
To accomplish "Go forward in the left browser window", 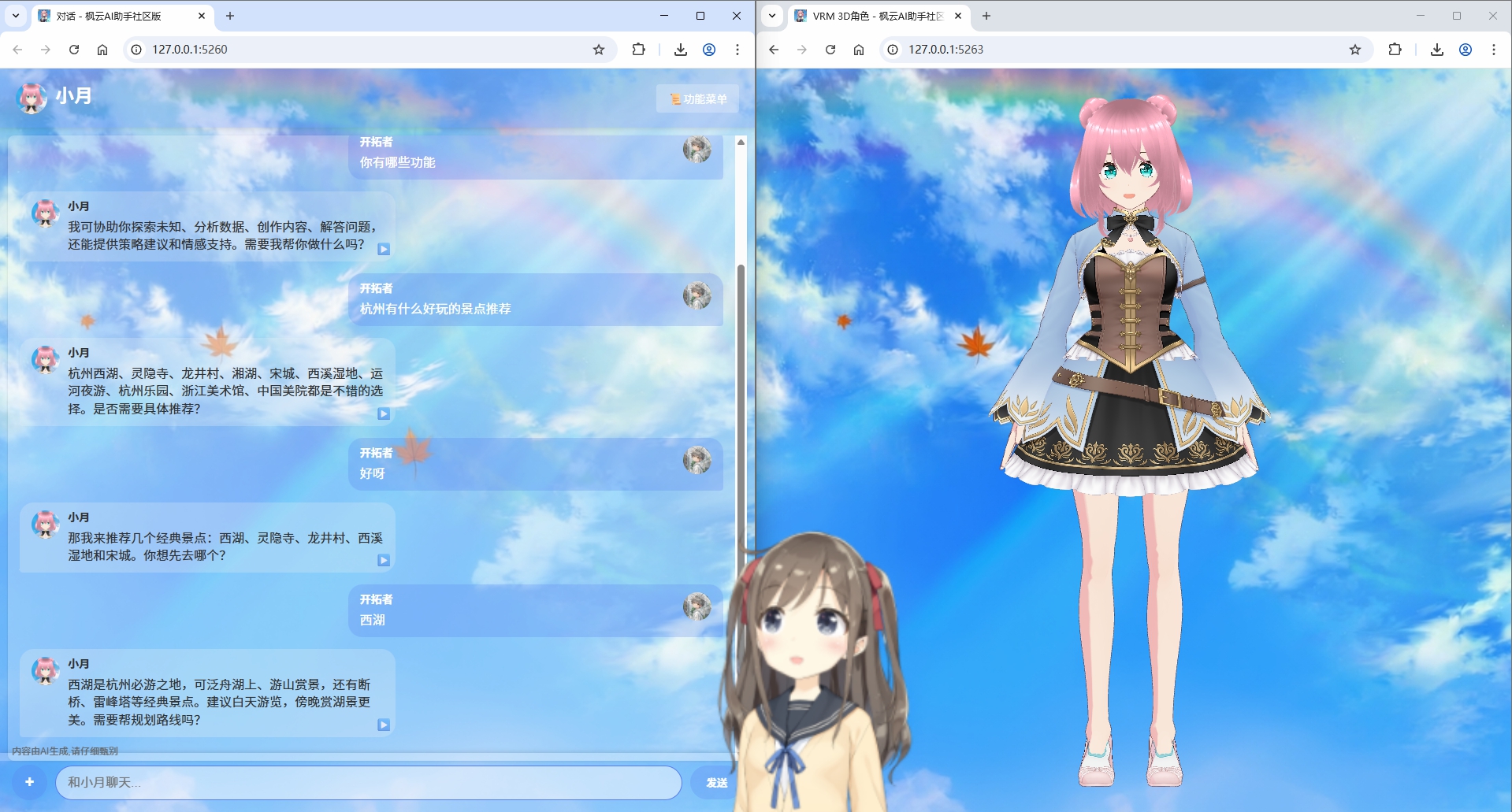I will click(x=46, y=50).
